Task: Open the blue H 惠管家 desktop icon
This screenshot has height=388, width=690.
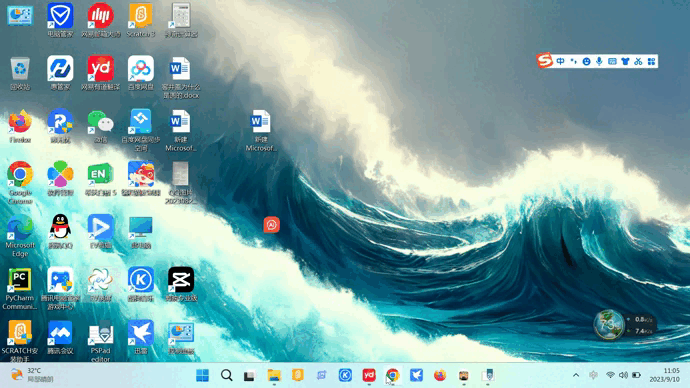Action: (x=60, y=69)
